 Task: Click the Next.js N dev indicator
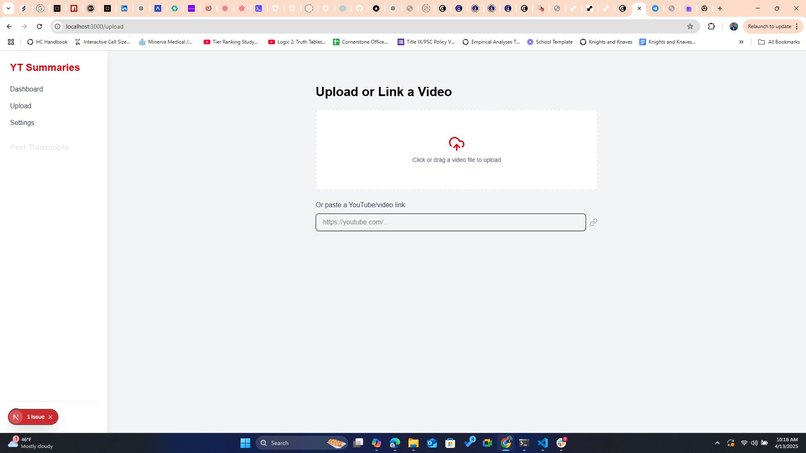coord(16,417)
